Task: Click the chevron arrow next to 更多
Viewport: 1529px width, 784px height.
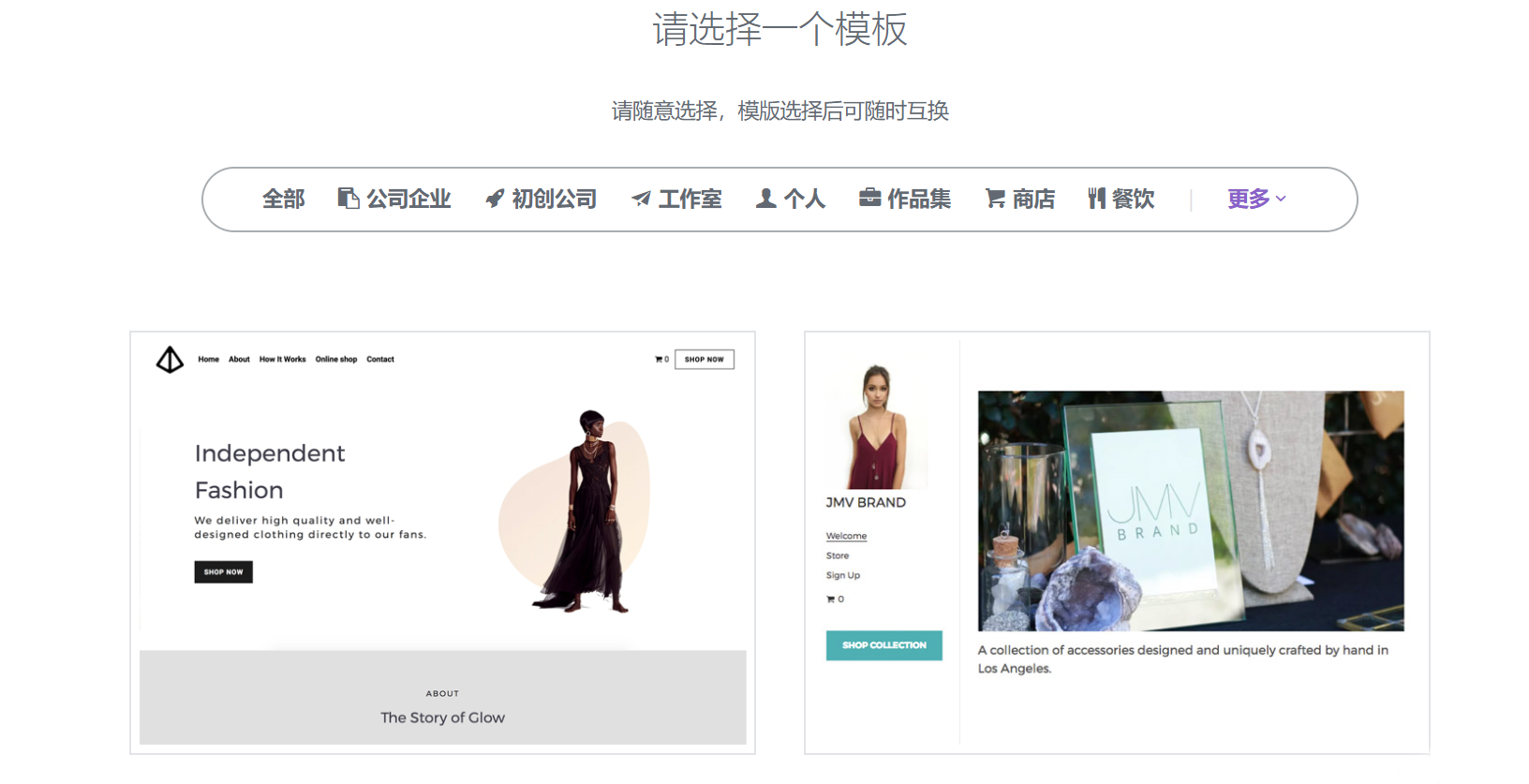Action: [1281, 199]
